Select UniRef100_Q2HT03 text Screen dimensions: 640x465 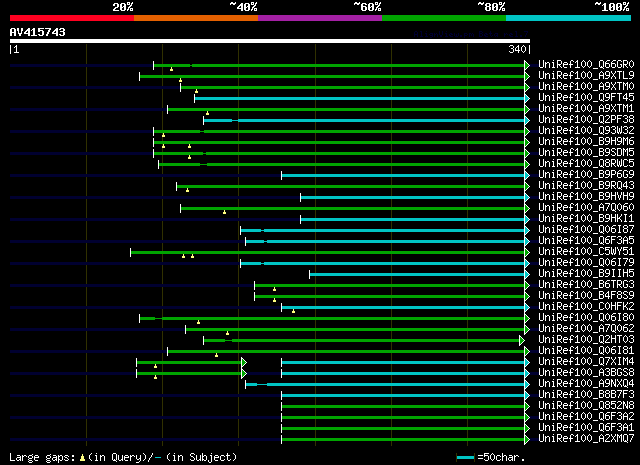(586, 340)
